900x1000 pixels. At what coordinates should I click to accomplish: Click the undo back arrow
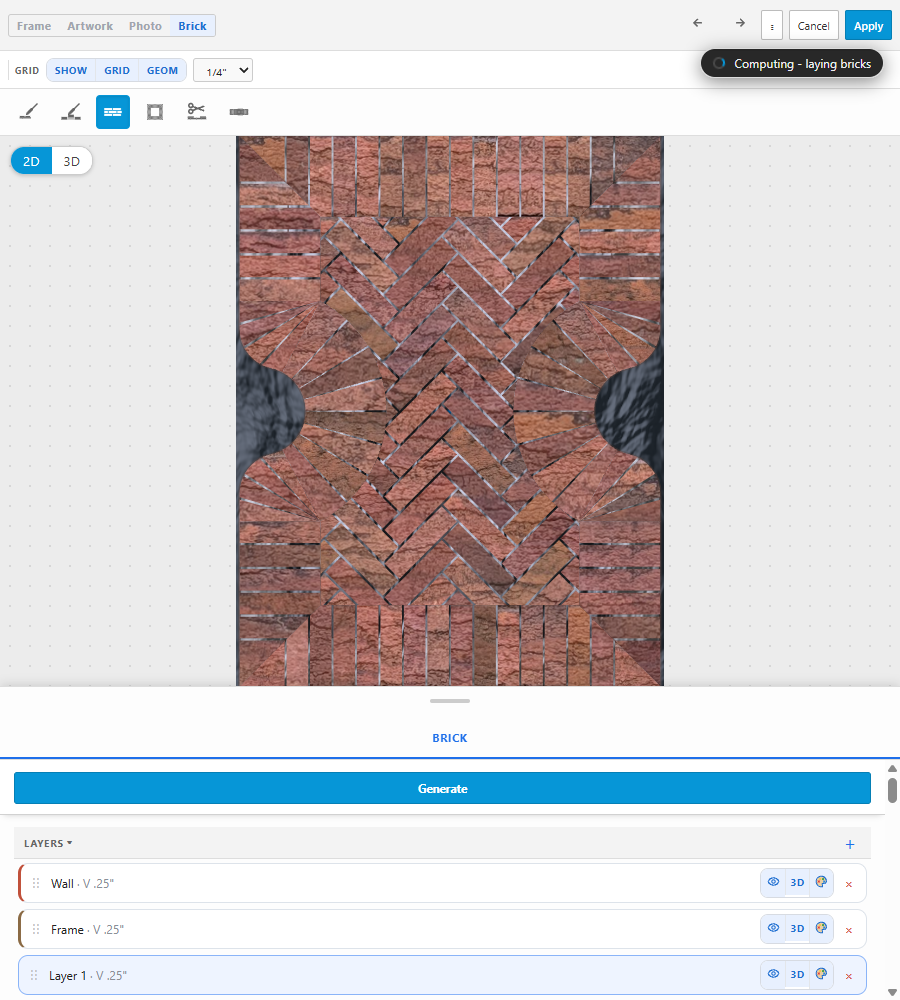click(x=698, y=24)
